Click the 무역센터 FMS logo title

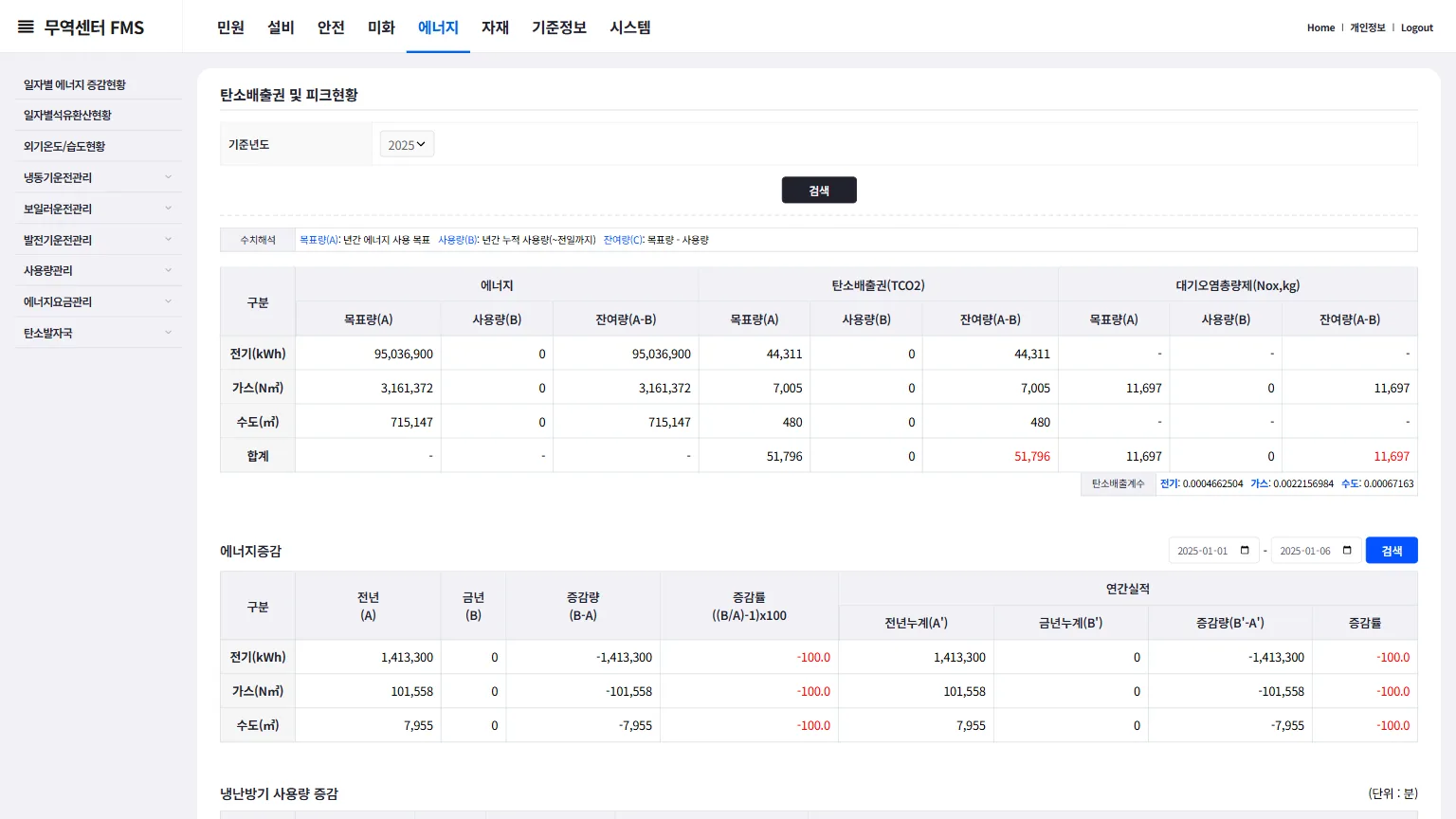pyautogui.click(x=94, y=27)
